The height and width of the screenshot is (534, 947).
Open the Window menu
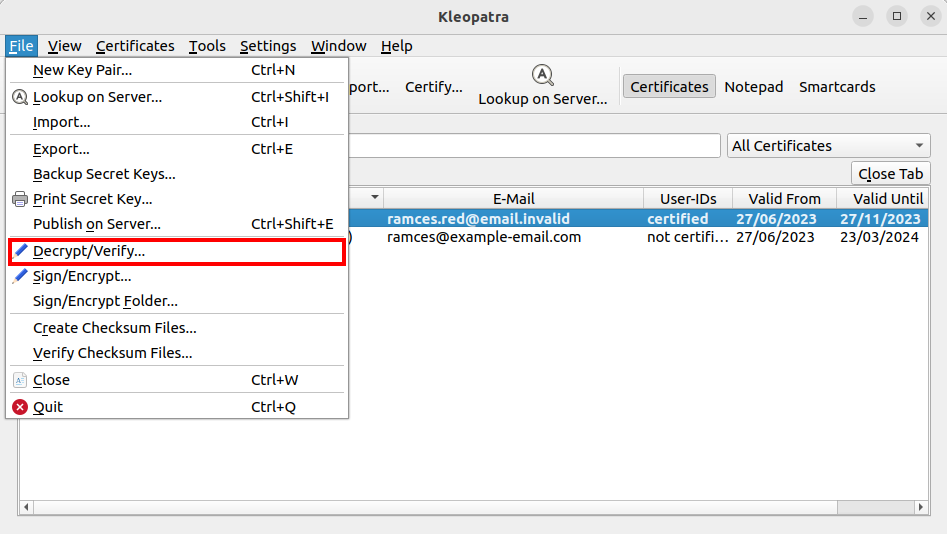pyautogui.click(x=339, y=46)
